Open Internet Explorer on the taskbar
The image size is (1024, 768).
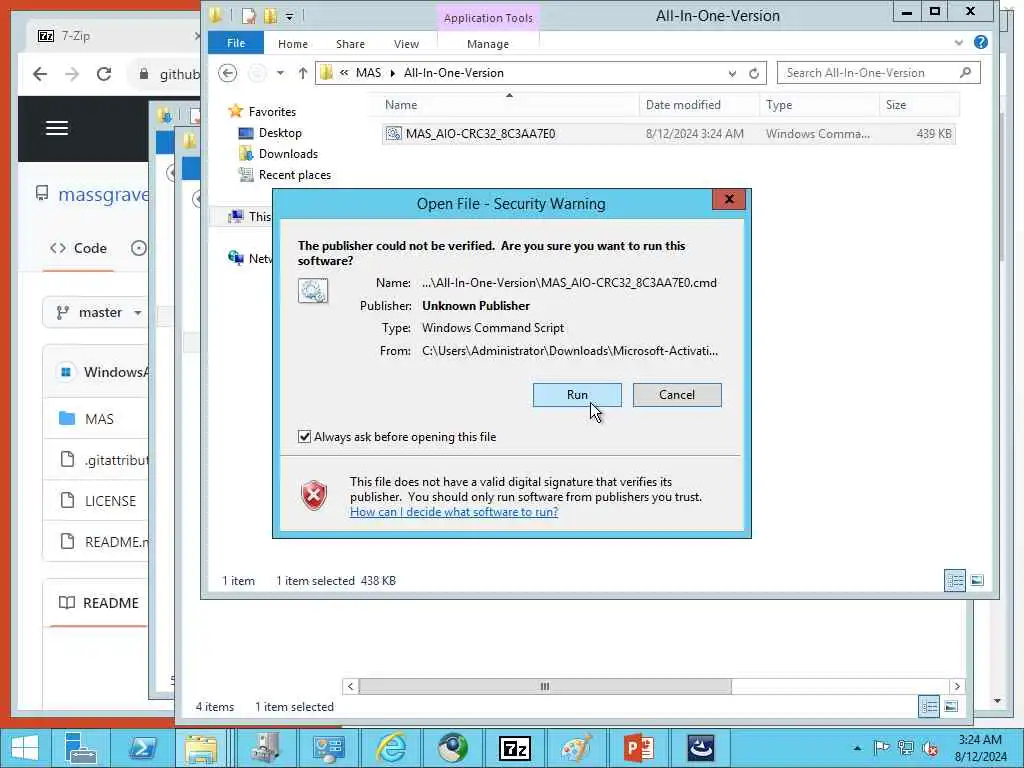391,748
